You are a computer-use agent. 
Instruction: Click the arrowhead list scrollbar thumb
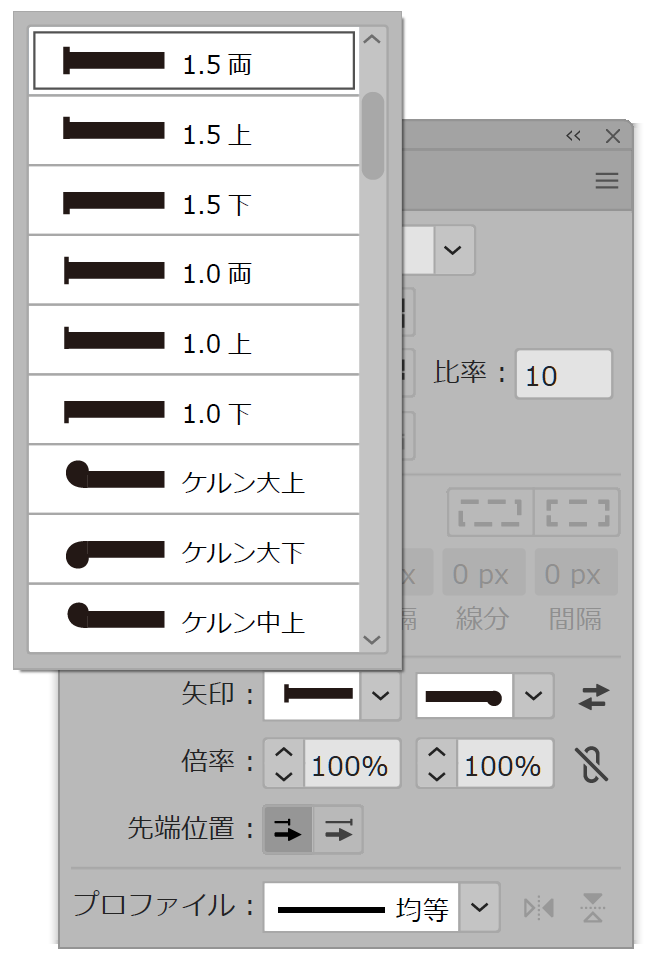[373, 135]
